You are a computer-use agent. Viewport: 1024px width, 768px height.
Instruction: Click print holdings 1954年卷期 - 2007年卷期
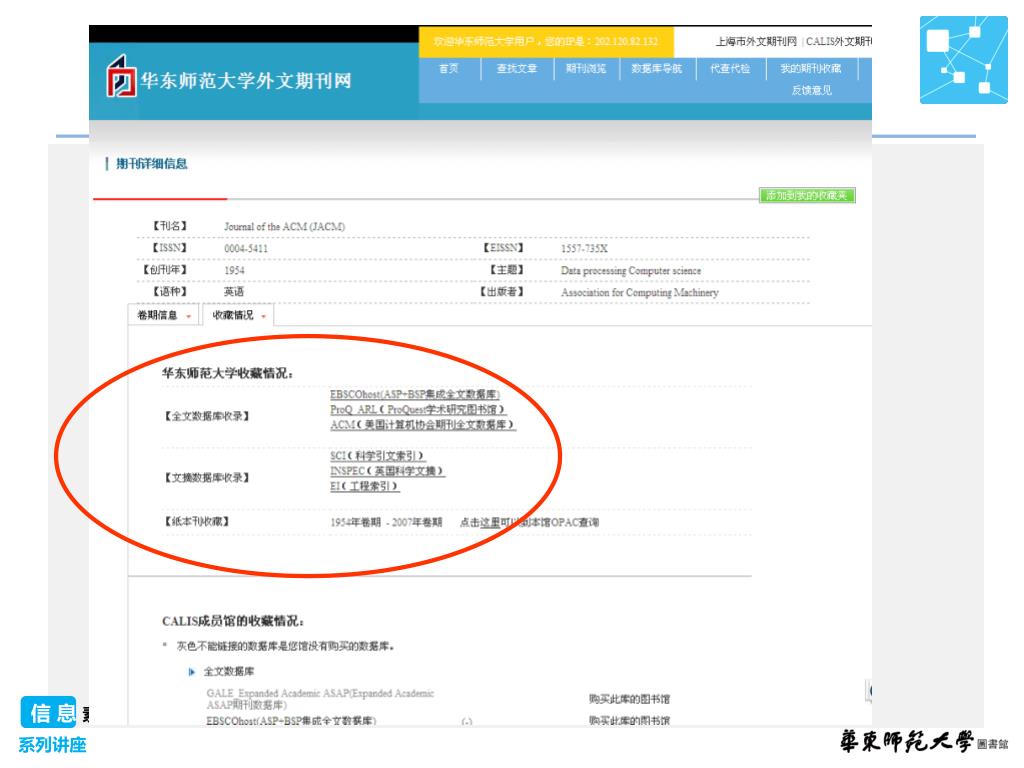tap(386, 522)
